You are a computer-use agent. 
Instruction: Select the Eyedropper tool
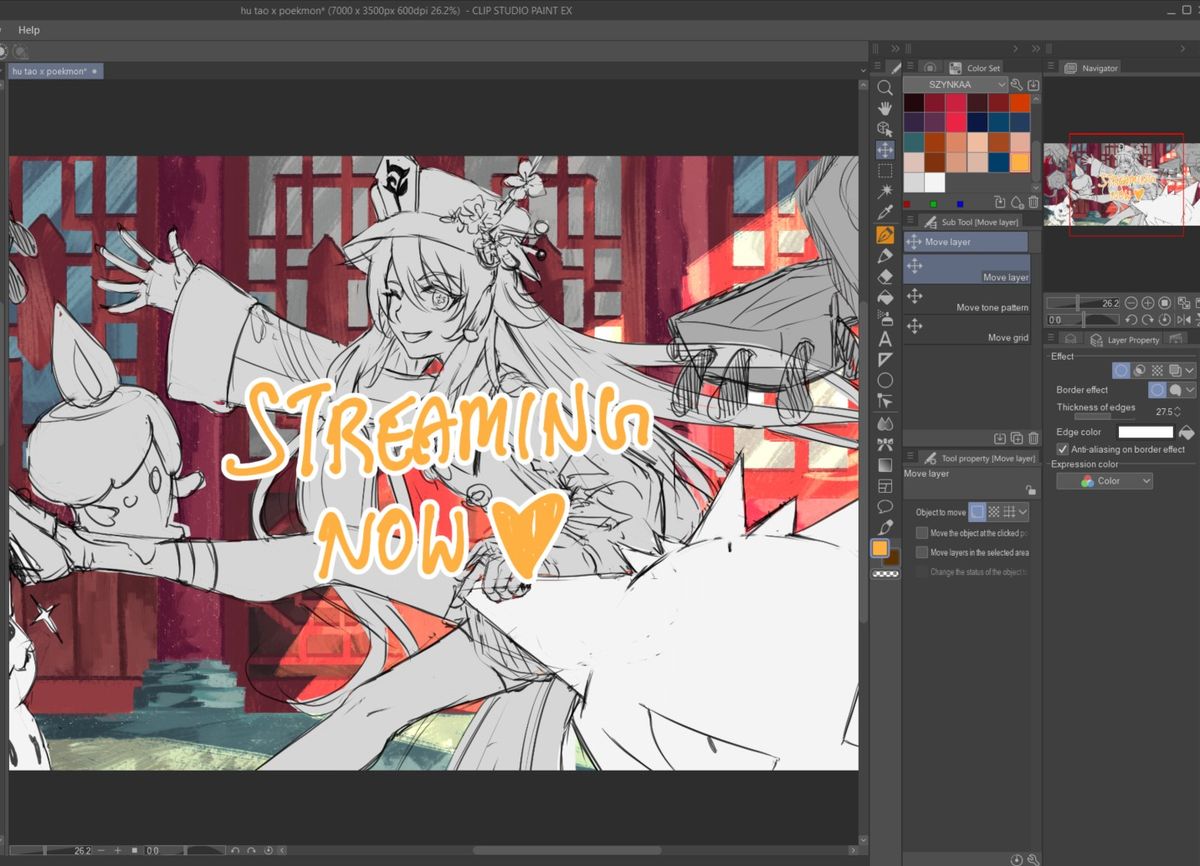tap(885, 213)
